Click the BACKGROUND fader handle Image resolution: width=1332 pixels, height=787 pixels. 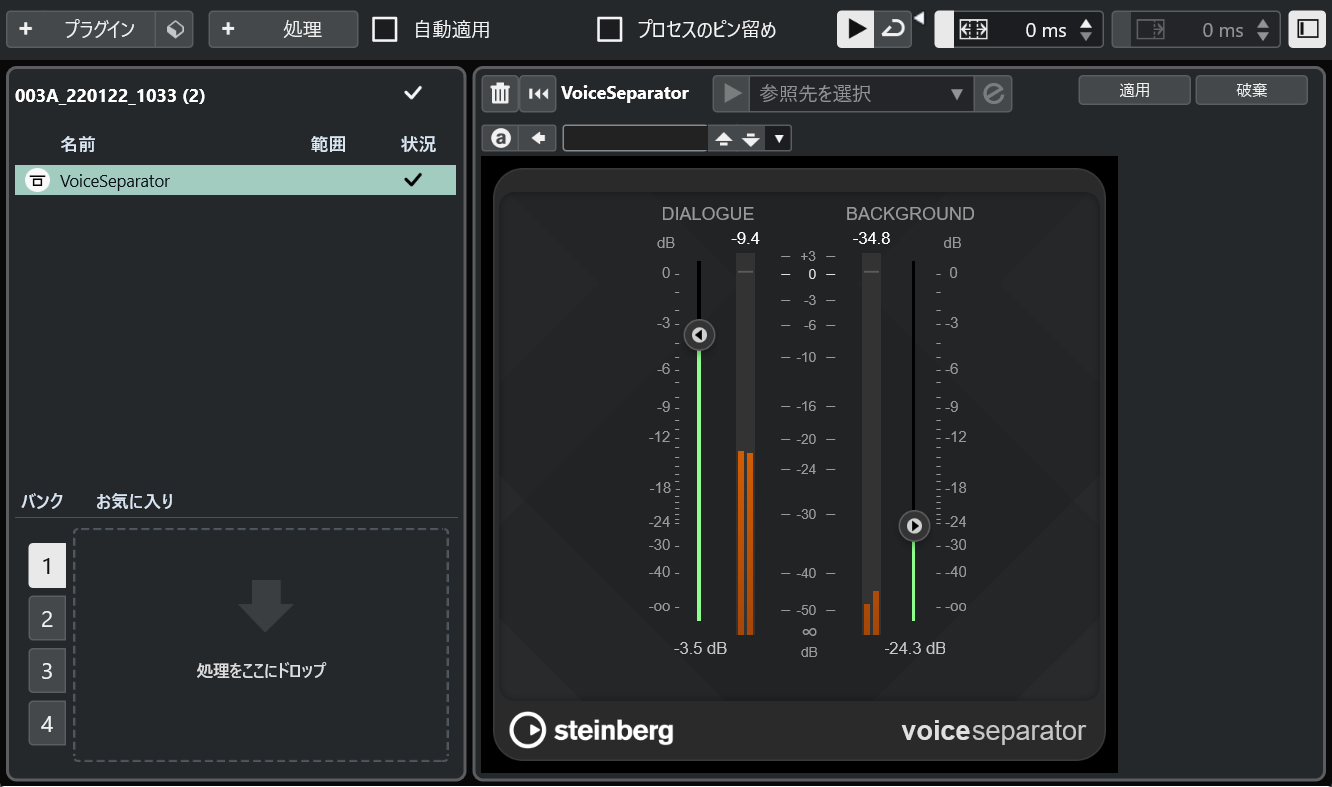914,526
